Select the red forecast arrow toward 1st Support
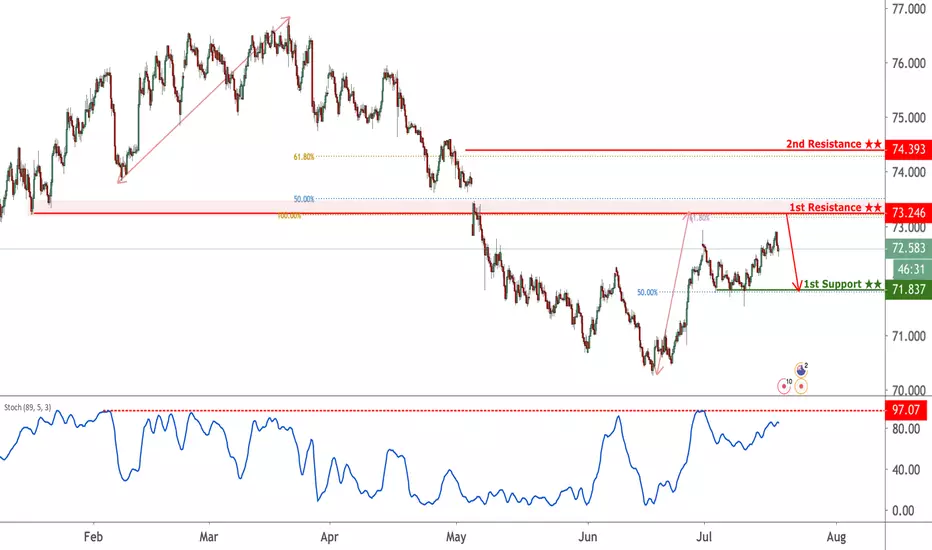Viewport: 932px width, 550px height. pos(794,251)
